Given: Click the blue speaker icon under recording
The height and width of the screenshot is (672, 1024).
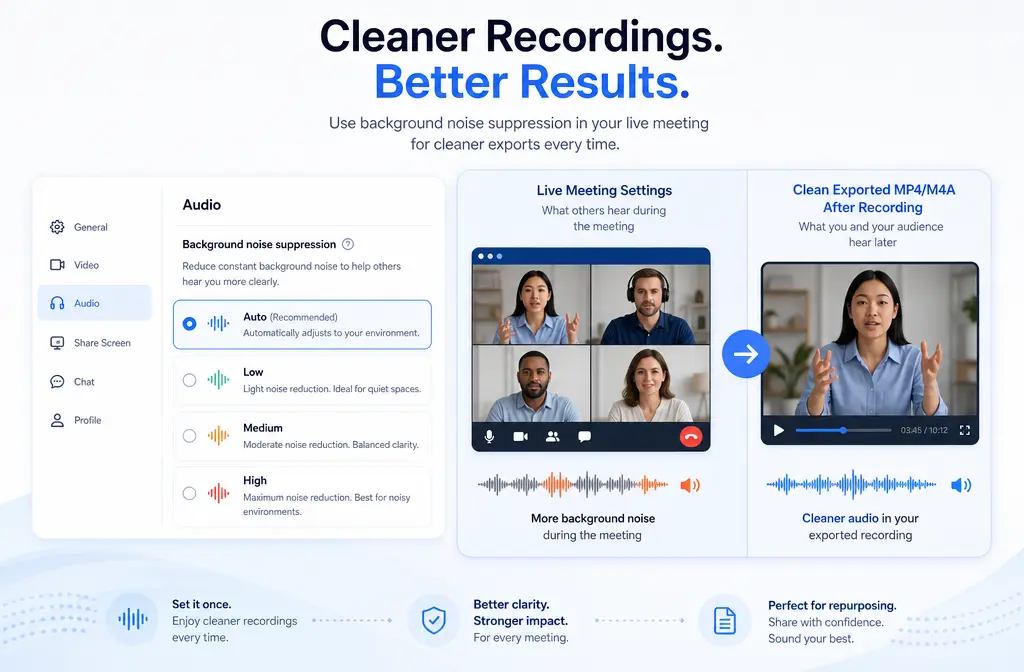Looking at the screenshot, I should [961, 485].
